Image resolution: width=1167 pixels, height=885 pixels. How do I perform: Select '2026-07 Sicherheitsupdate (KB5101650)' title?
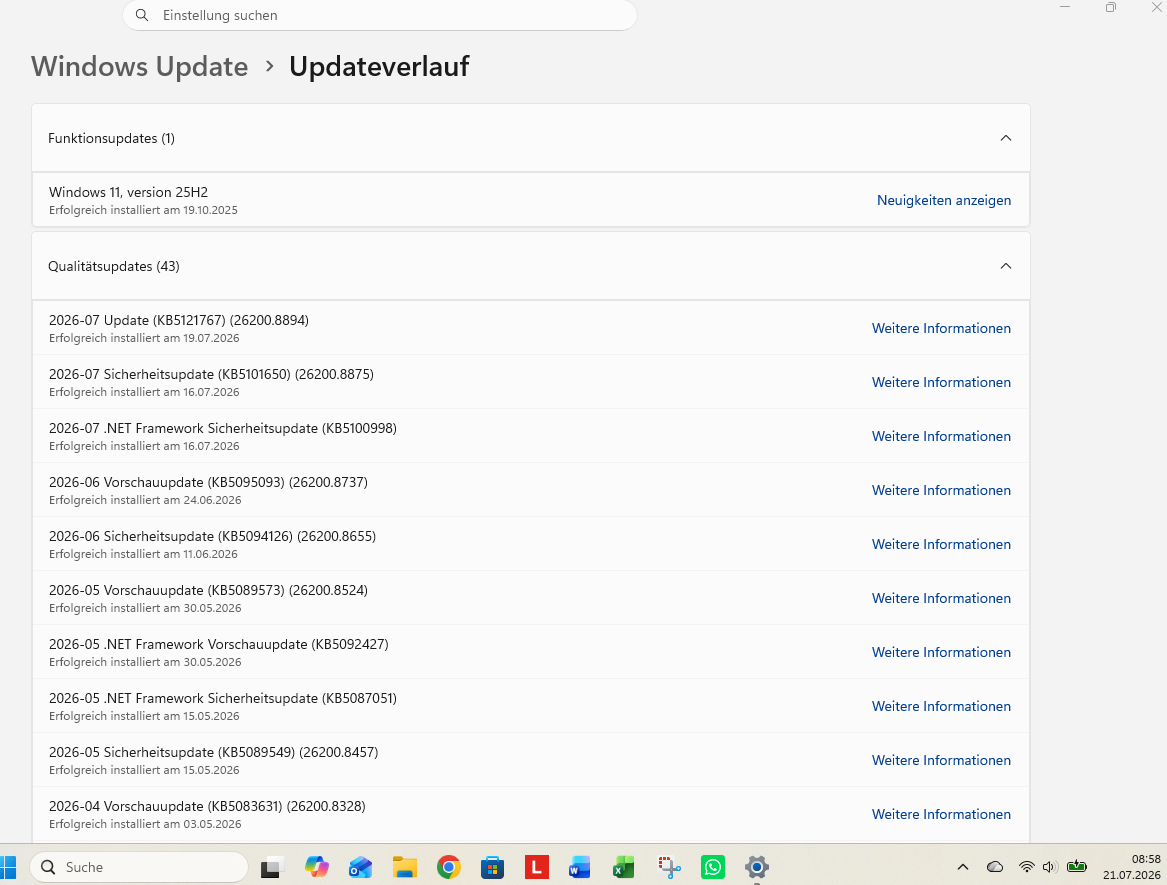(x=211, y=374)
